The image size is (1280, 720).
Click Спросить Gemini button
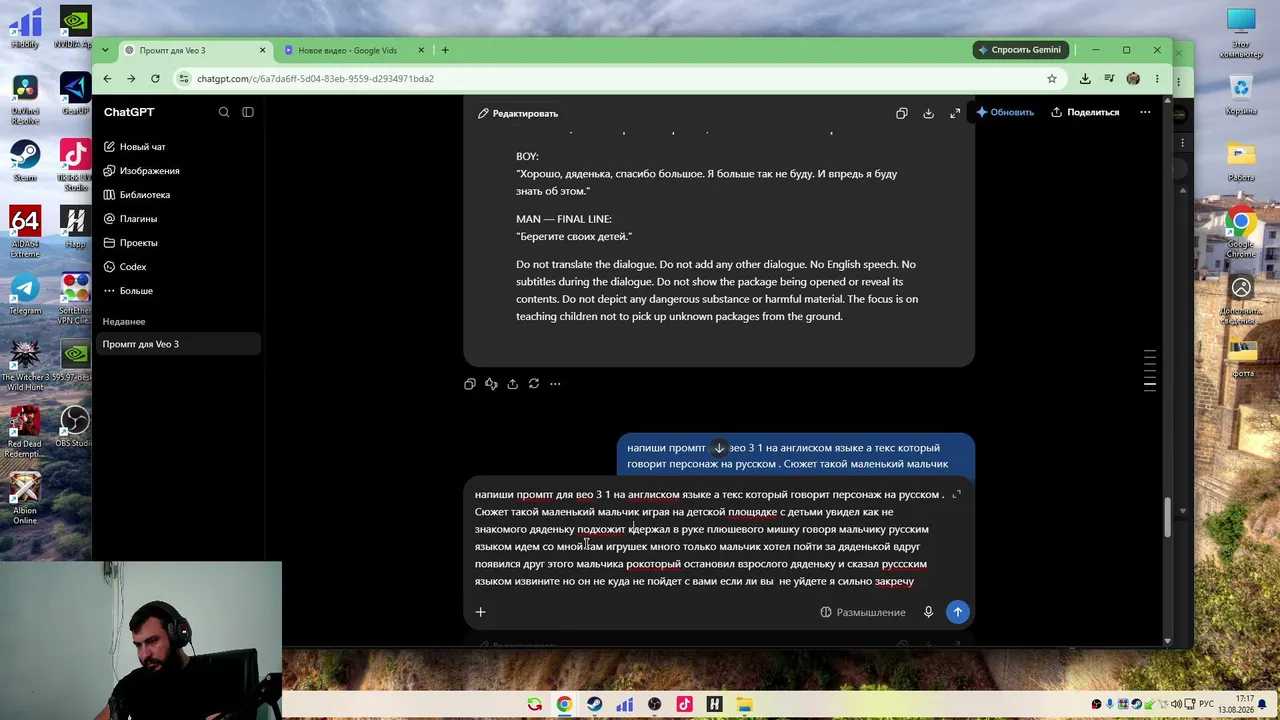(1020, 50)
